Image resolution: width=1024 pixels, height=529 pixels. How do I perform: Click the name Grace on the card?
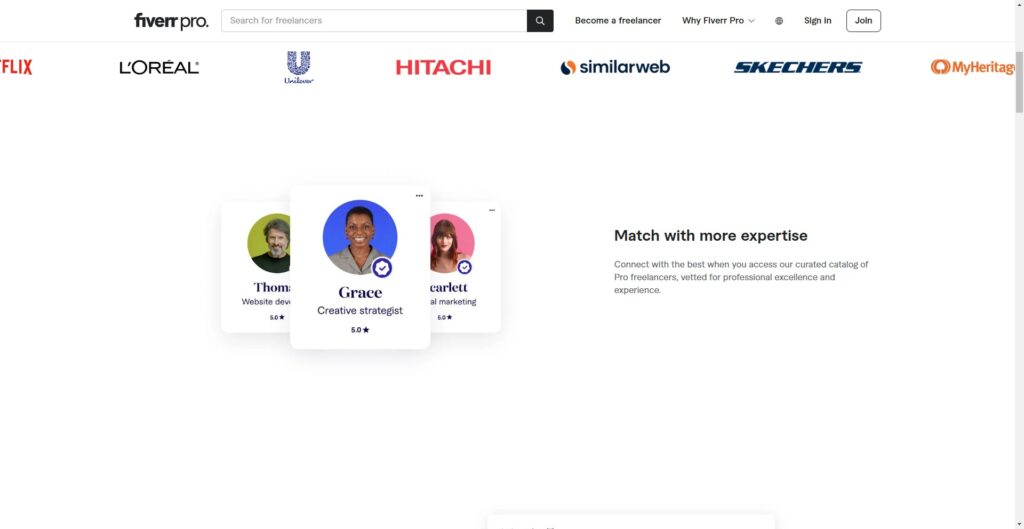tap(360, 293)
